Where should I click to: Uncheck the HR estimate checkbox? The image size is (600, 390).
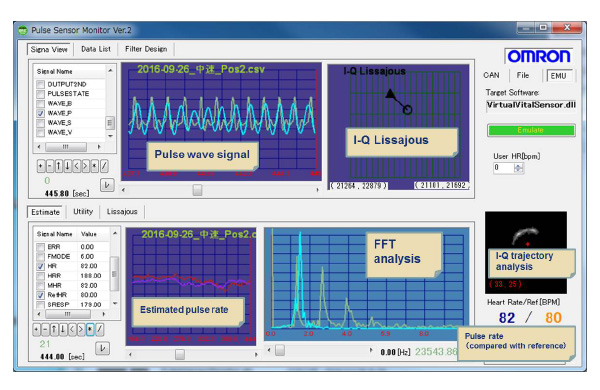41,266
